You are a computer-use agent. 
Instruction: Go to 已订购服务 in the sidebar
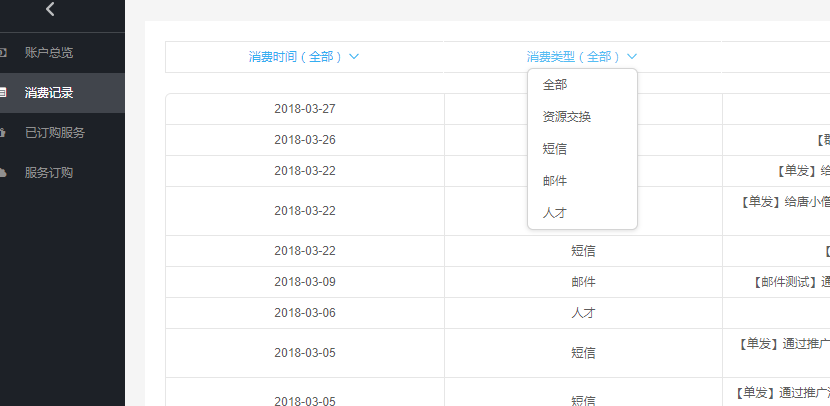55,132
